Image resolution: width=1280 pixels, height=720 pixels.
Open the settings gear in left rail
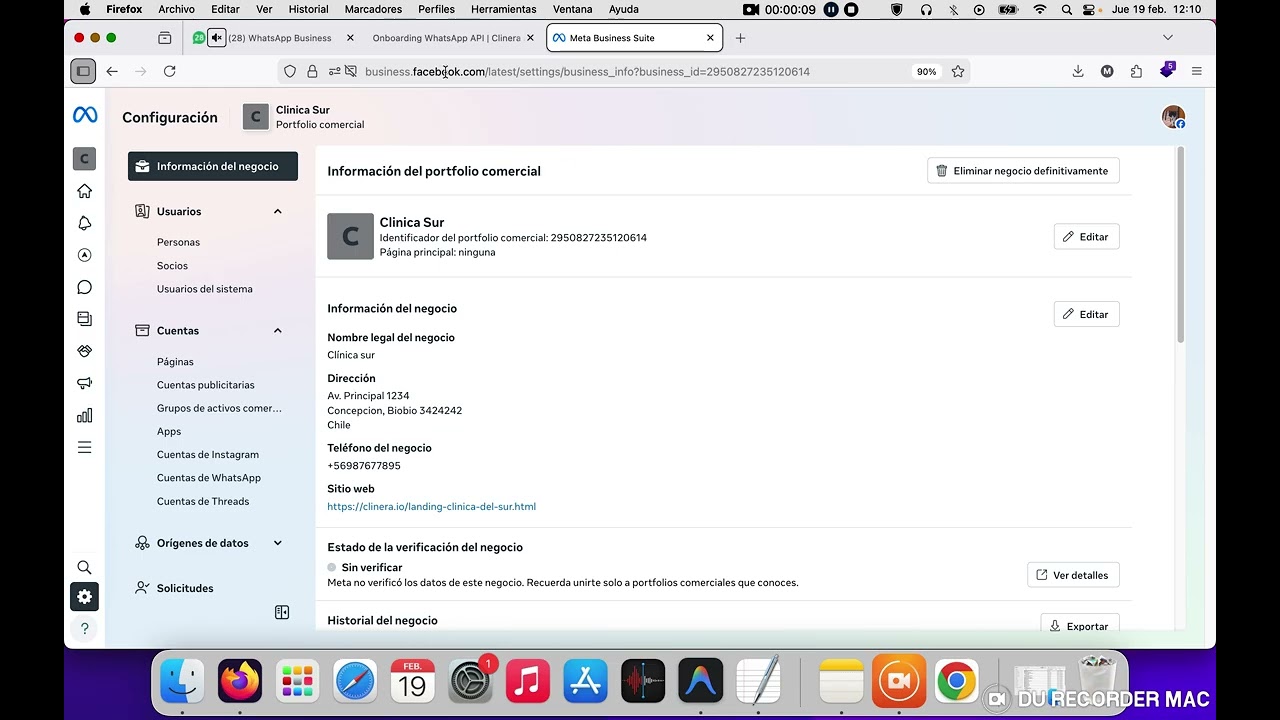click(x=85, y=597)
